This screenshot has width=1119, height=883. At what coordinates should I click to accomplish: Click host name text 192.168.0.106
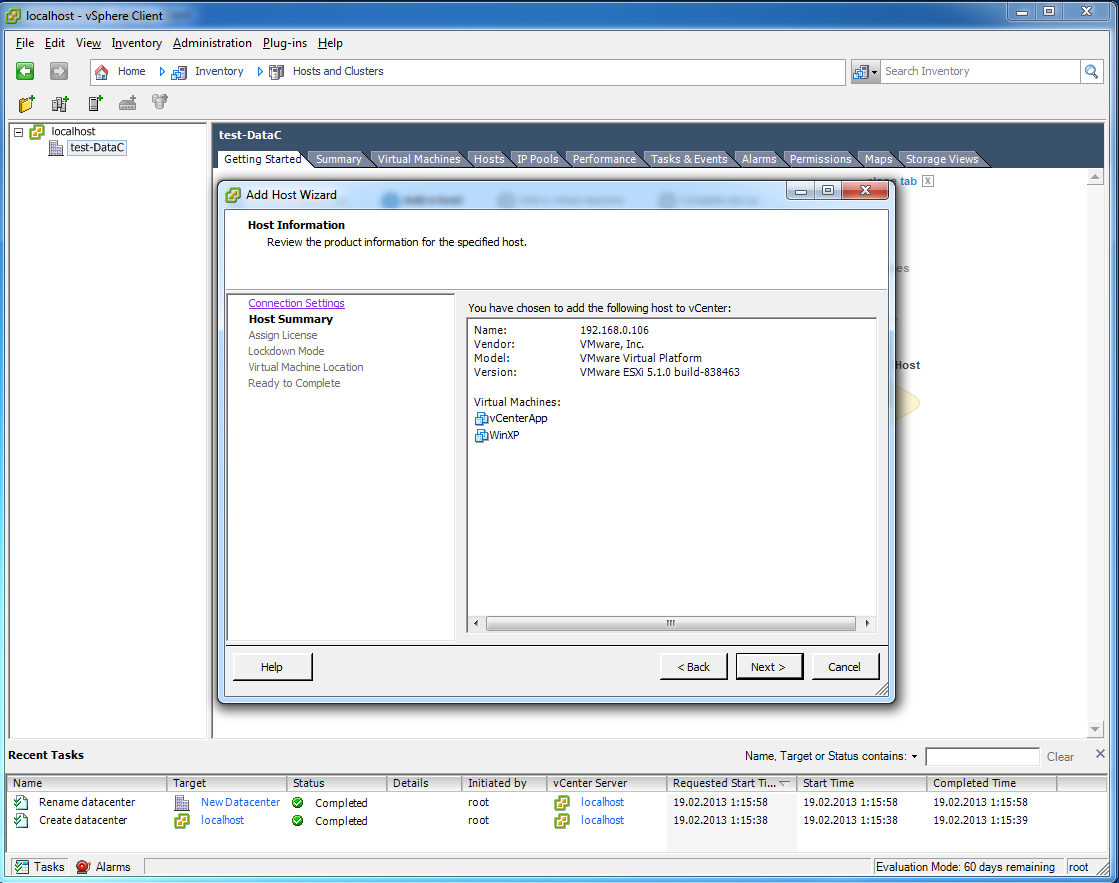614,331
